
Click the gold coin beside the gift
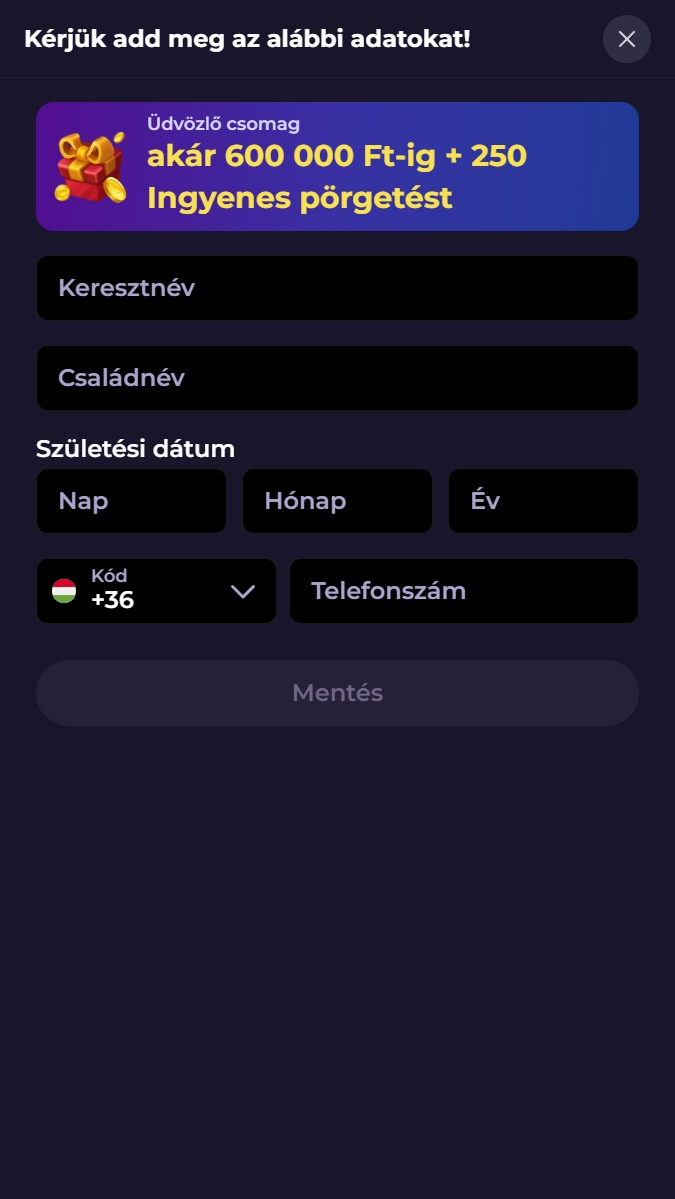click(115, 190)
